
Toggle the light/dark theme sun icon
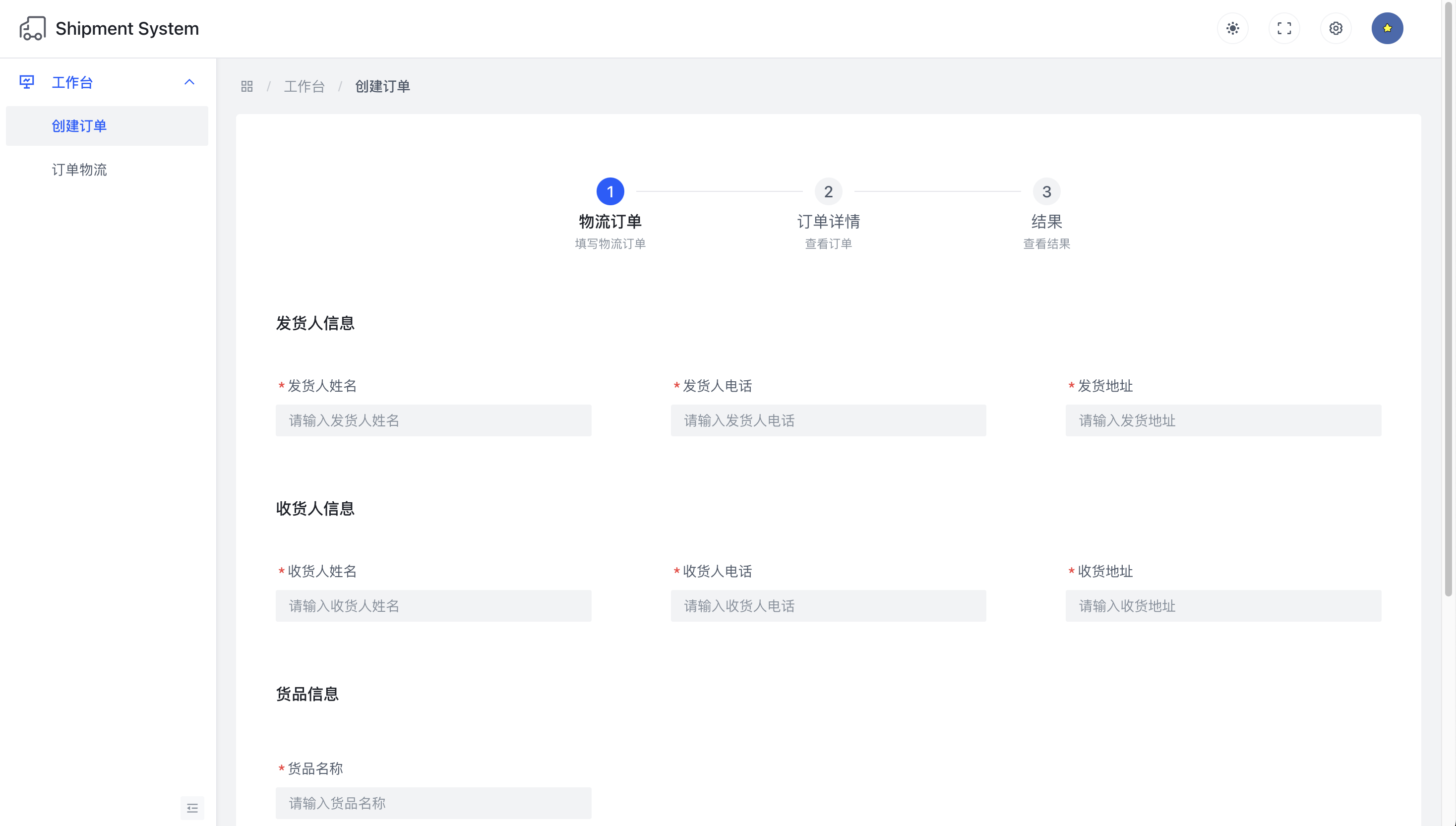tap(1232, 28)
